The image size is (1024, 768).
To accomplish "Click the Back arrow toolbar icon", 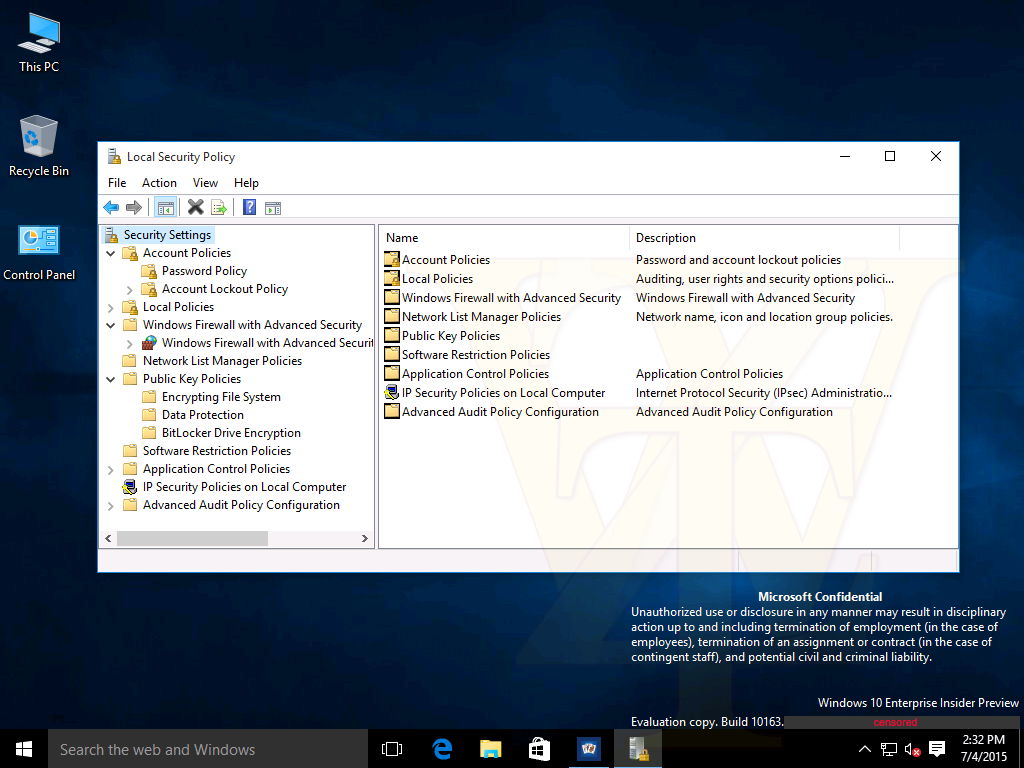I will 111,208.
